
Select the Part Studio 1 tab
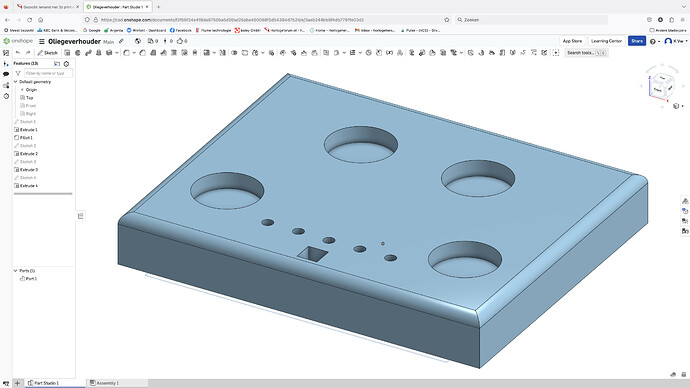43,383
